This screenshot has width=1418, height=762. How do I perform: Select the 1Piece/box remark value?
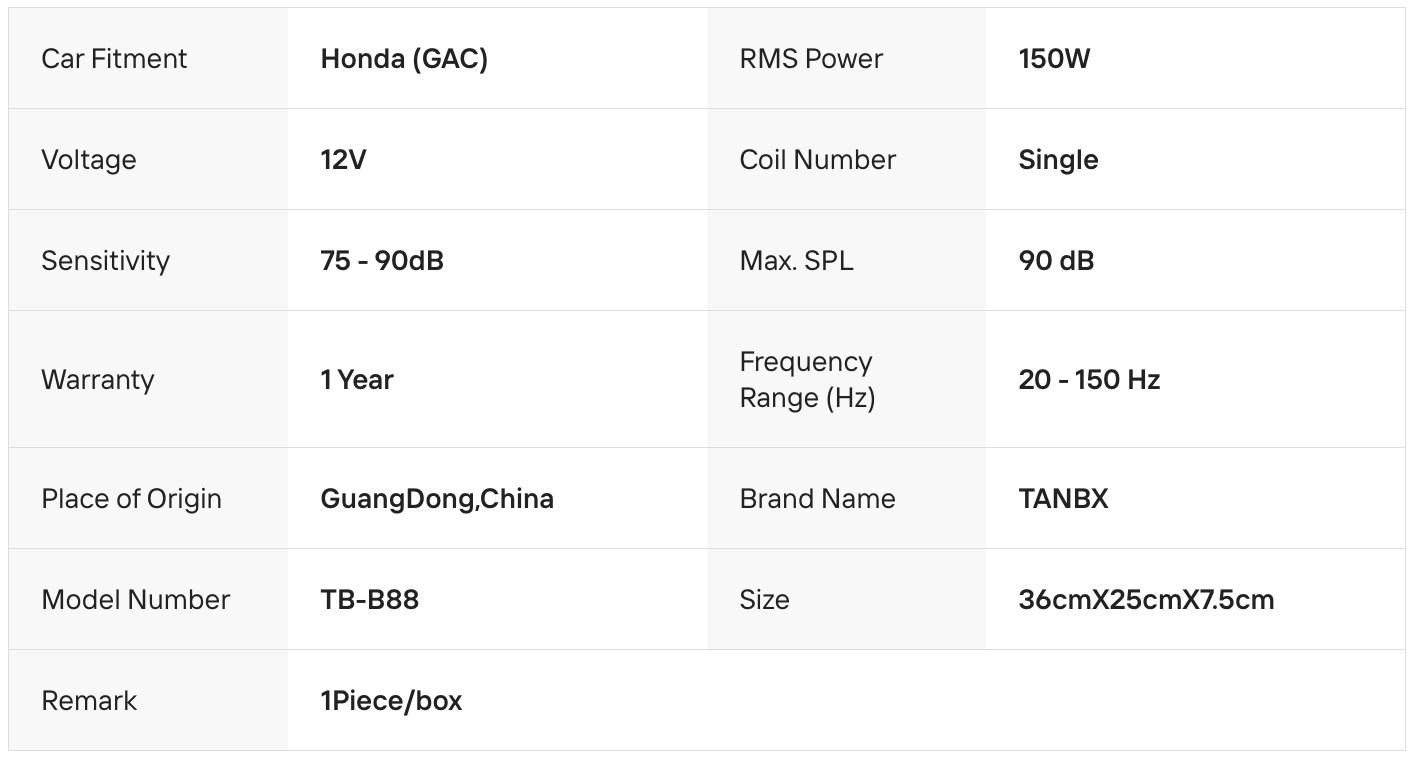coord(391,701)
